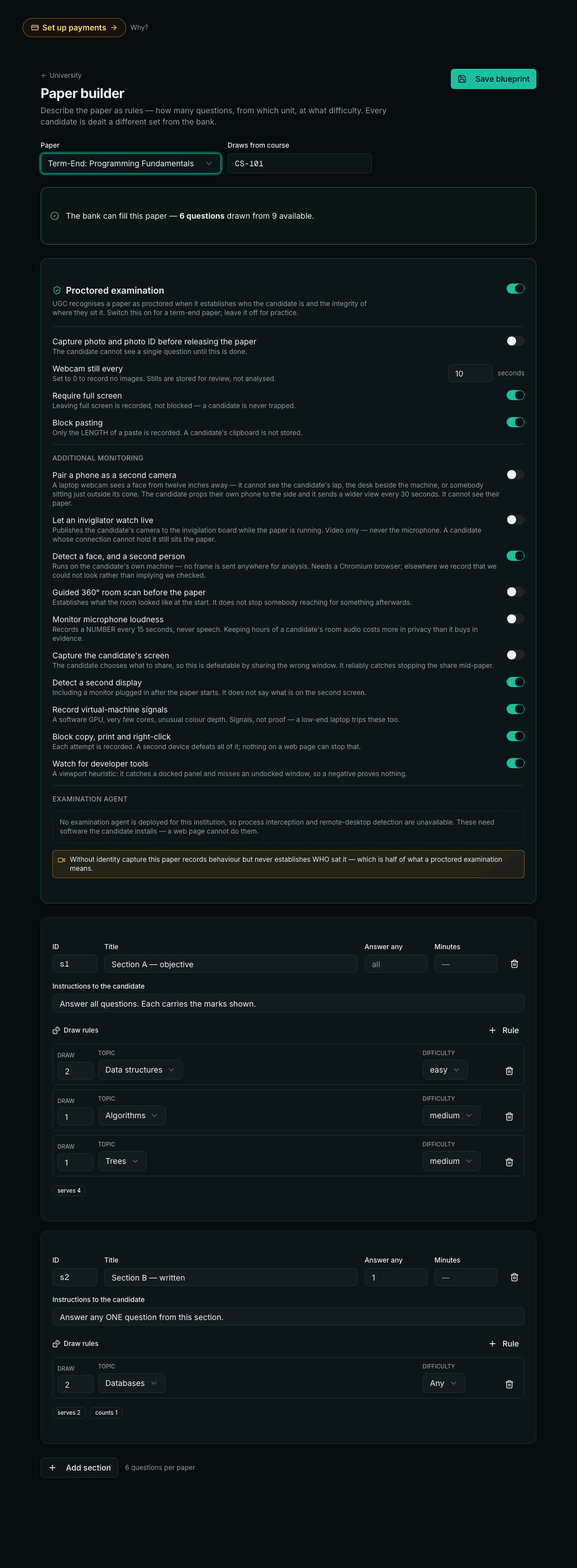577x1568 pixels.
Task: Add a new section
Action: (x=79, y=1468)
